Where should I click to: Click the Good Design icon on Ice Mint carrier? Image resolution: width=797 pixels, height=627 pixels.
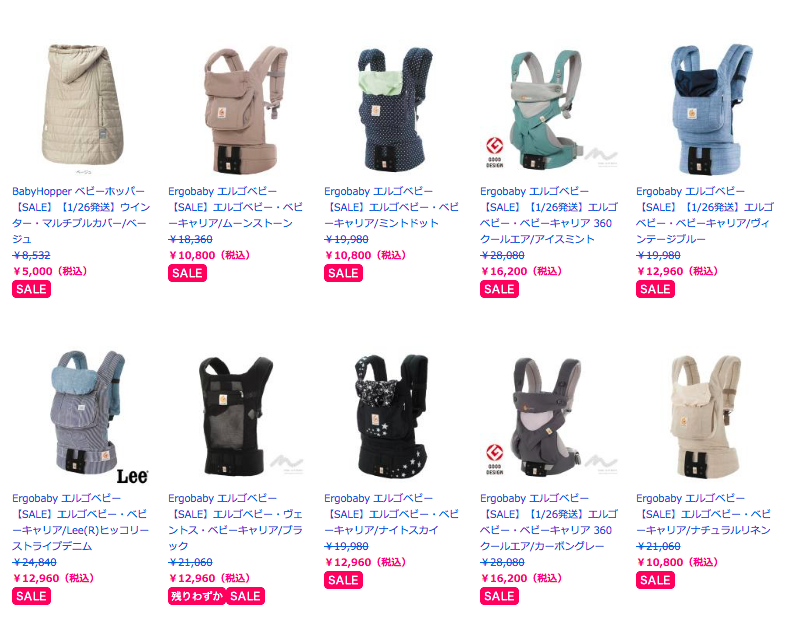point(495,152)
